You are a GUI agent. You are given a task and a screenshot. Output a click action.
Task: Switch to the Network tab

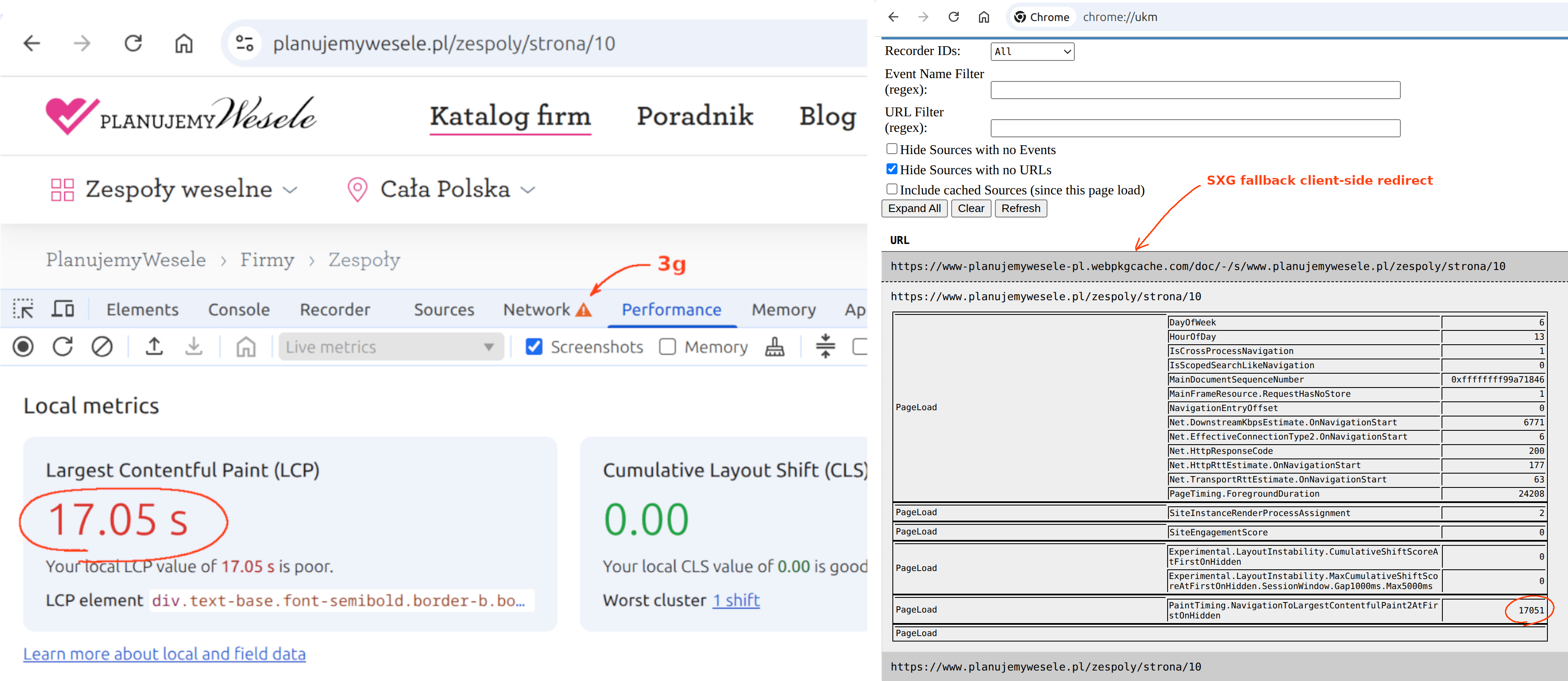click(537, 309)
